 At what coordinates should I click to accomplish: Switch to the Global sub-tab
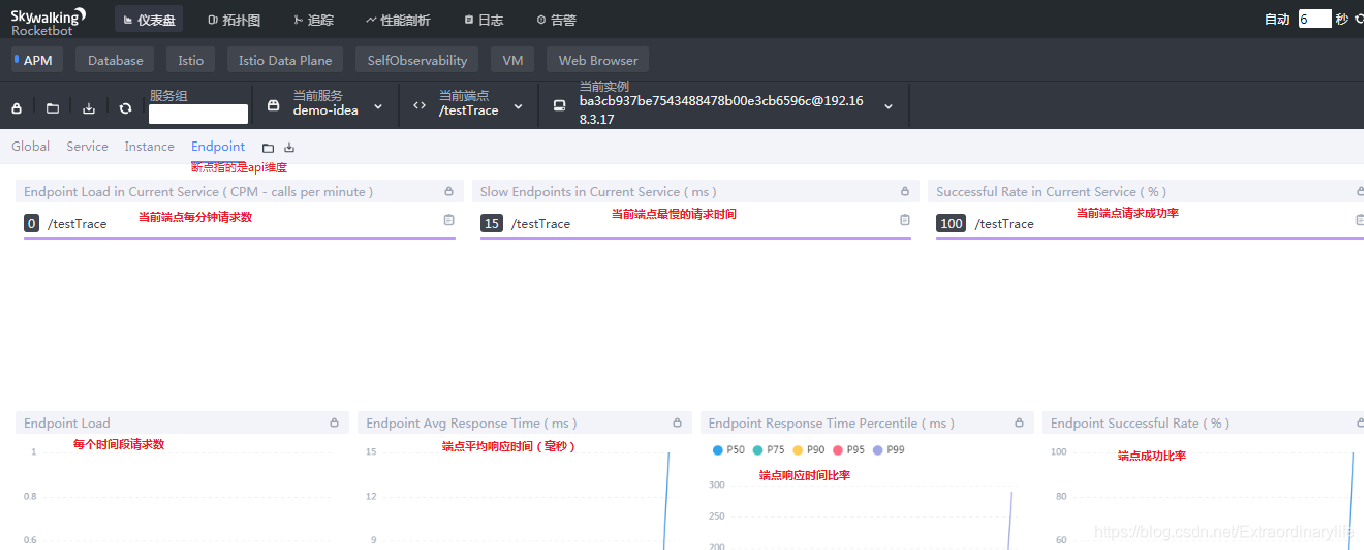31,146
